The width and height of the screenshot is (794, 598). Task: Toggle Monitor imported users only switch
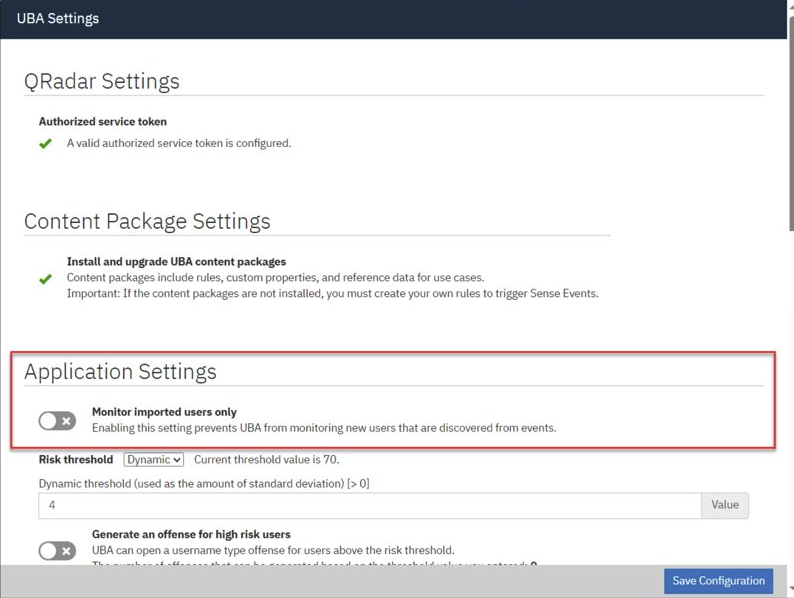(x=57, y=420)
